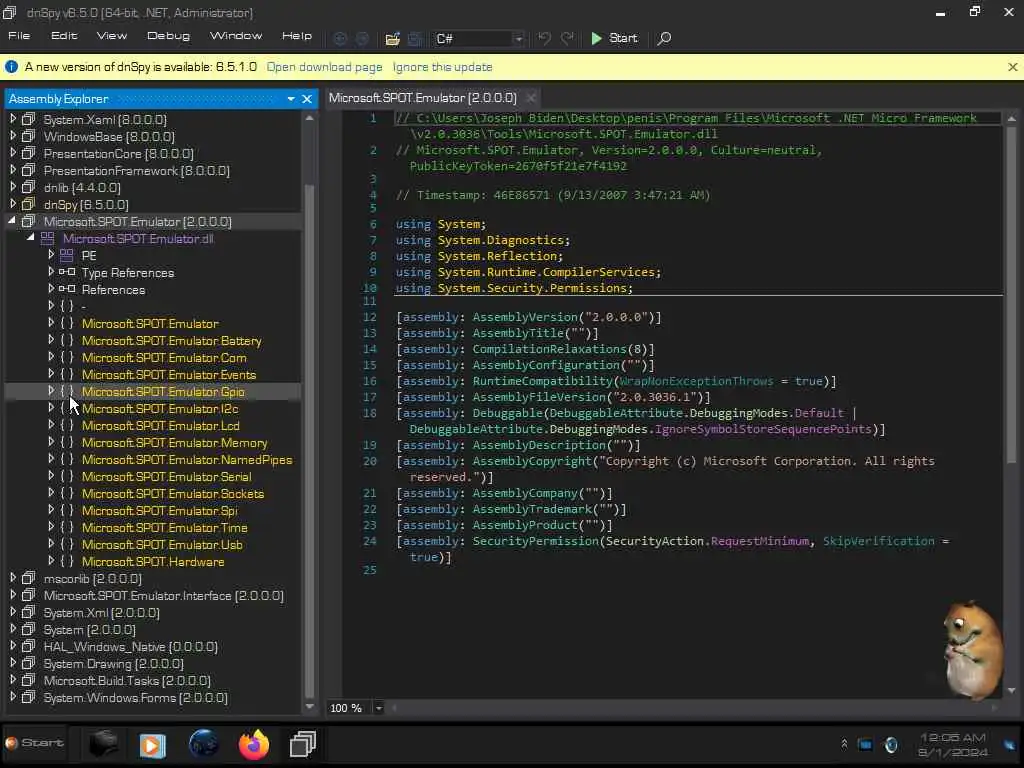Image resolution: width=1024 pixels, height=768 pixels.
Task: Select Microsoft.SPOT.Emulator.NamedPipes namespace
Action: pos(187,460)
